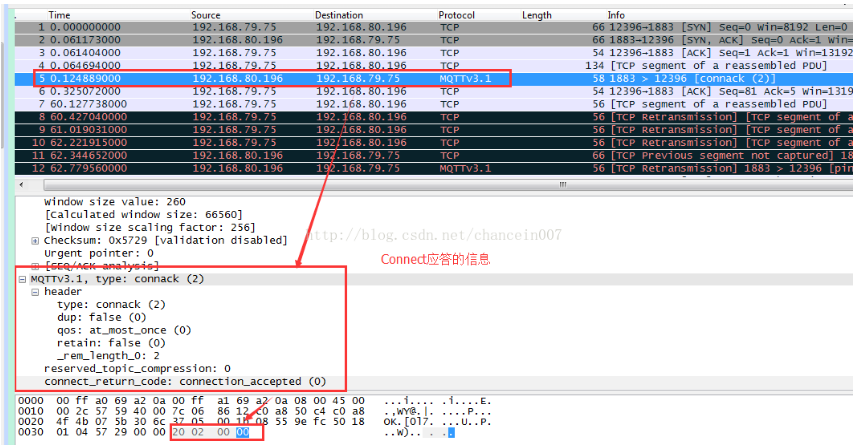Click the packet list scroll-left arrow

[x=21, y=185]
